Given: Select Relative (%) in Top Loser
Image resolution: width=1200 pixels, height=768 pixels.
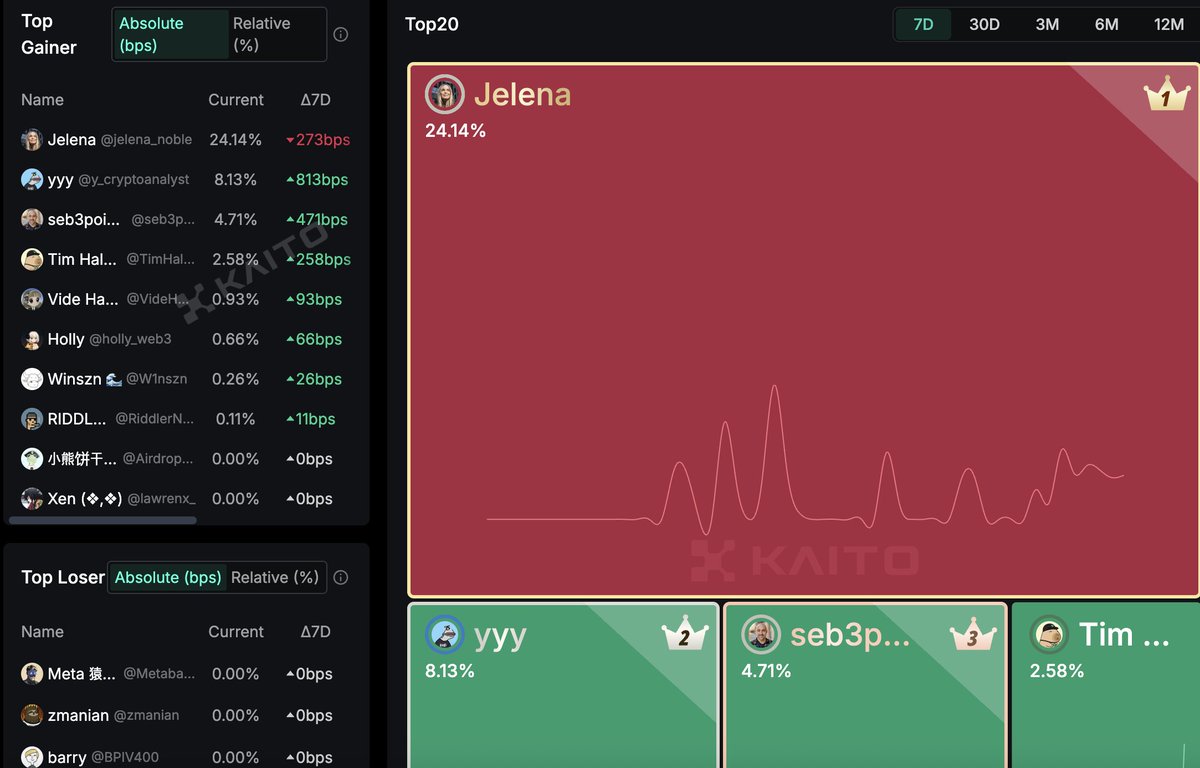Looking at the screenshot, I should click(275, 577).
